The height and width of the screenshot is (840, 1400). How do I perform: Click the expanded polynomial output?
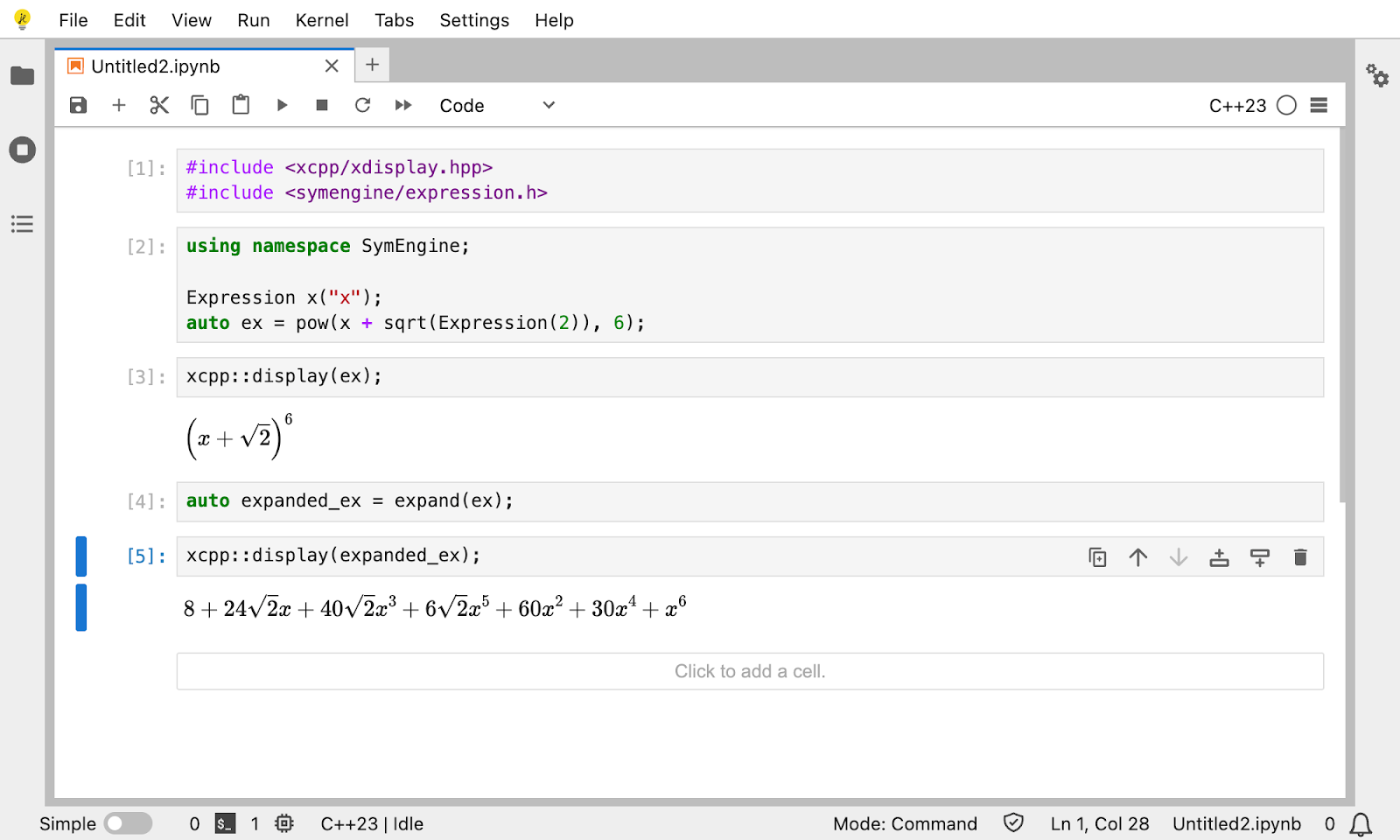(435, 607)
